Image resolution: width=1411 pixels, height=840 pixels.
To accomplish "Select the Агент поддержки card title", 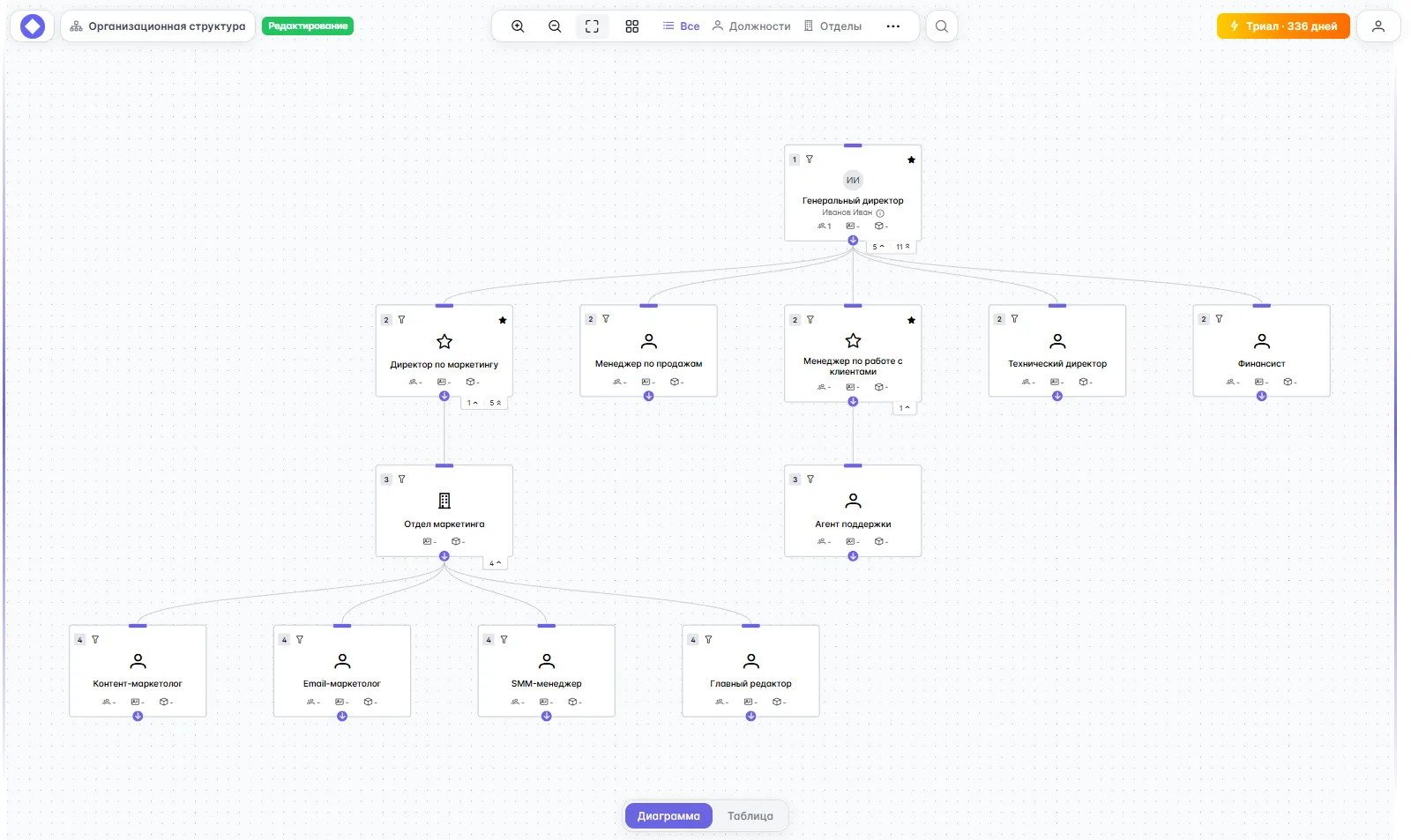I will (x=853, y=524).
